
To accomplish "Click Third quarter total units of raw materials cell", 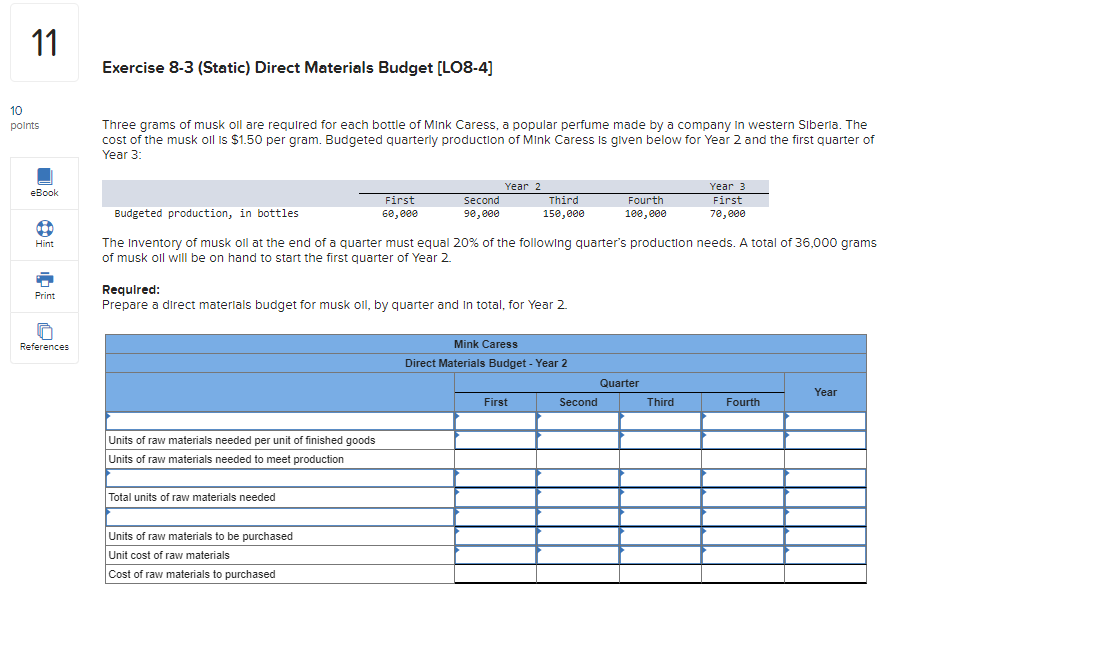I will pyautogui.click(x=660, y=497).
